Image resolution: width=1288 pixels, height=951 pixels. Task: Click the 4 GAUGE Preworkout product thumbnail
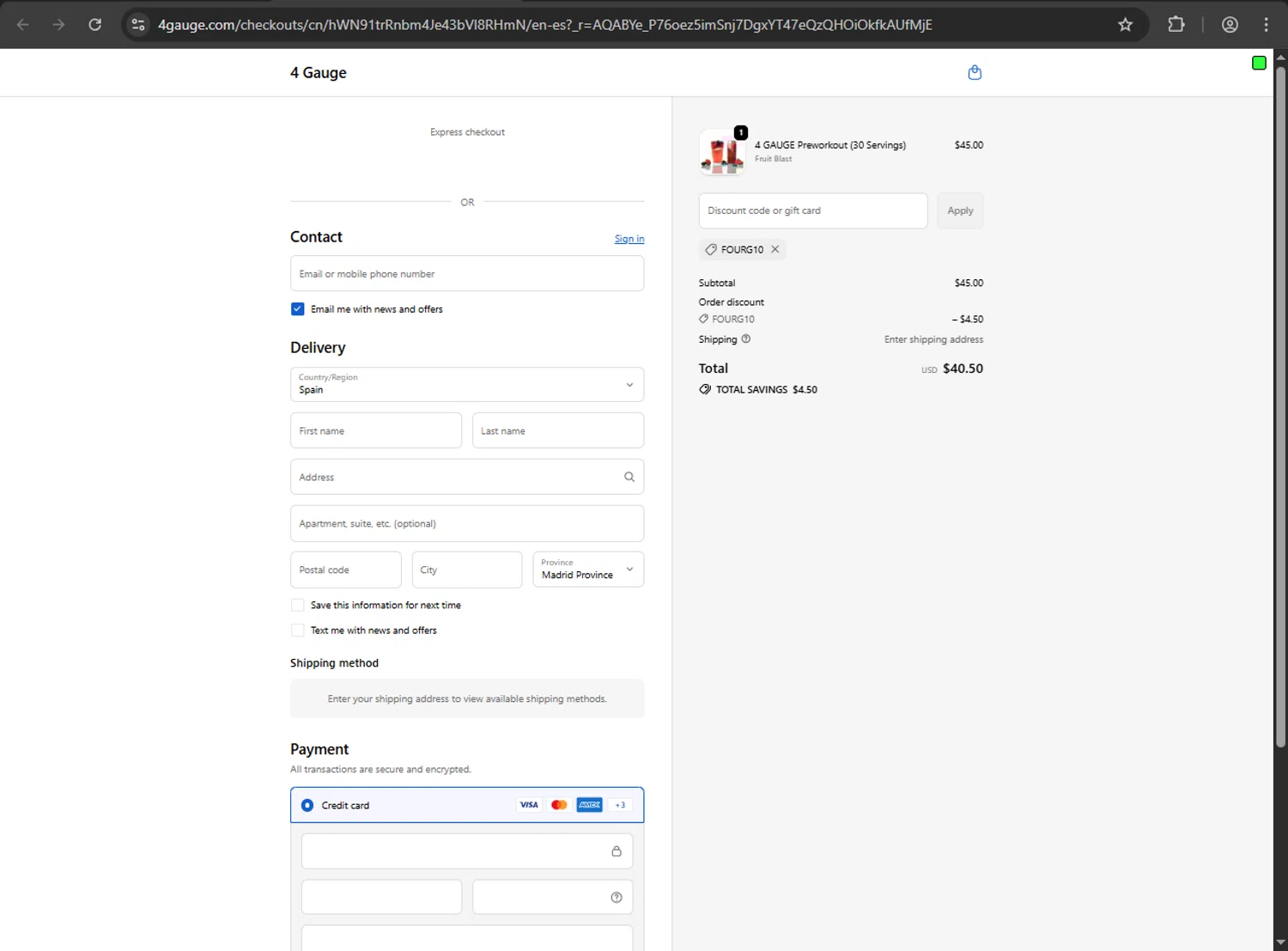point(722,152)
